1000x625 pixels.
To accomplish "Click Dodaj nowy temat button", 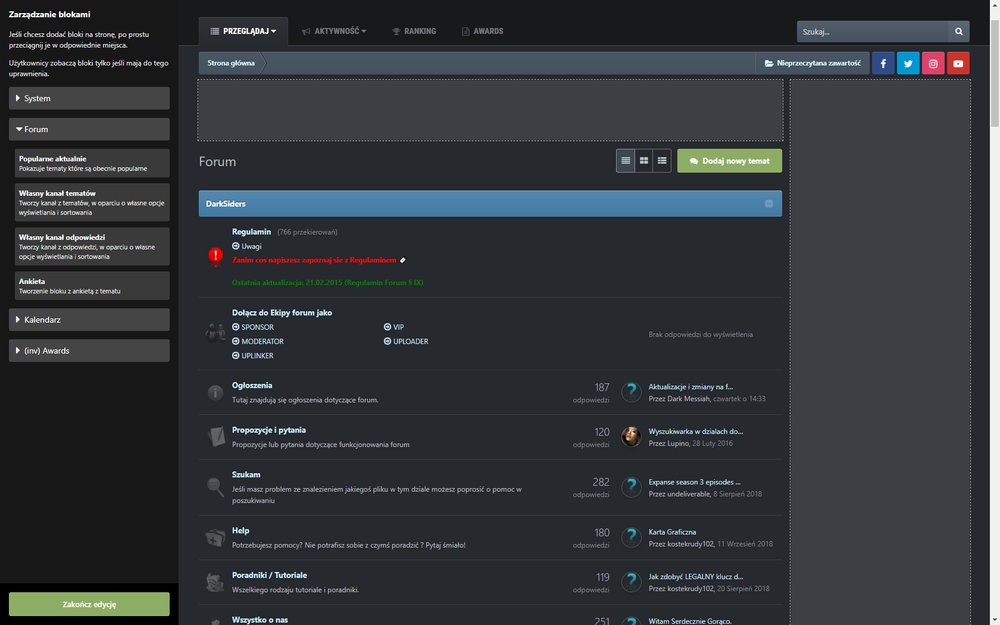I will point(729,160).
